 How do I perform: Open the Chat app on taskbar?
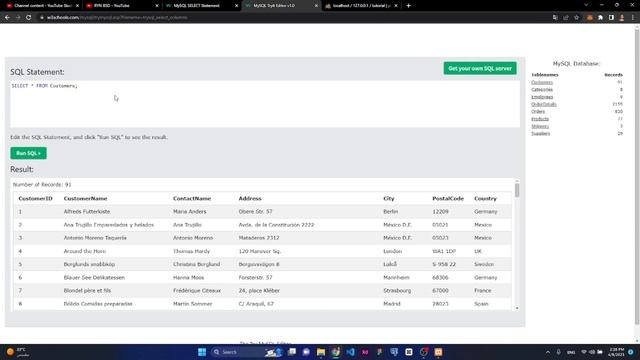click(306, 352)
